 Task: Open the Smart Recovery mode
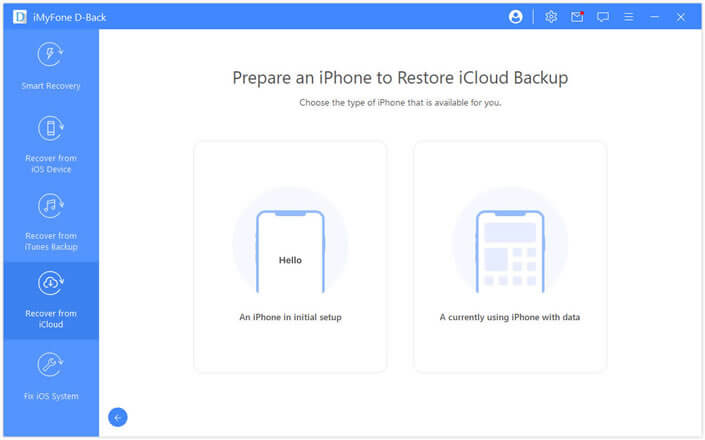click(51, 65)
